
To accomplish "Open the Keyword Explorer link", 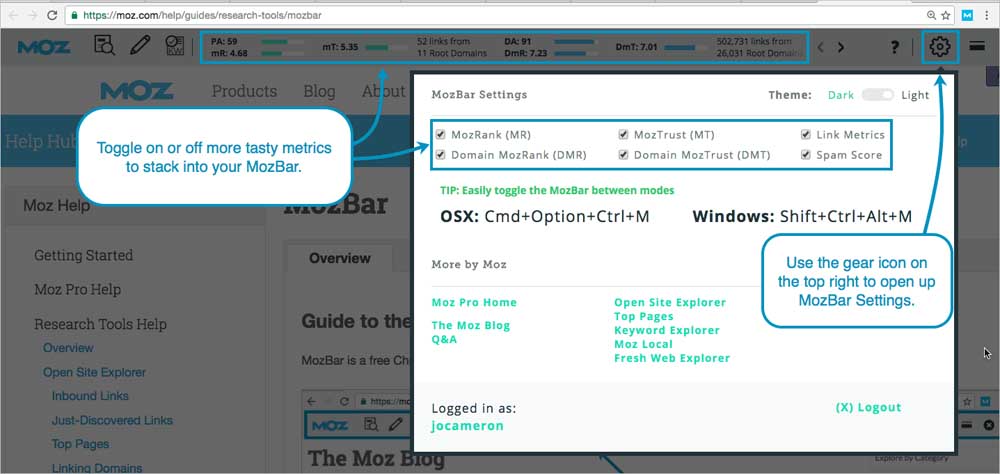I will pyautogui.click(x=666, y=330).
